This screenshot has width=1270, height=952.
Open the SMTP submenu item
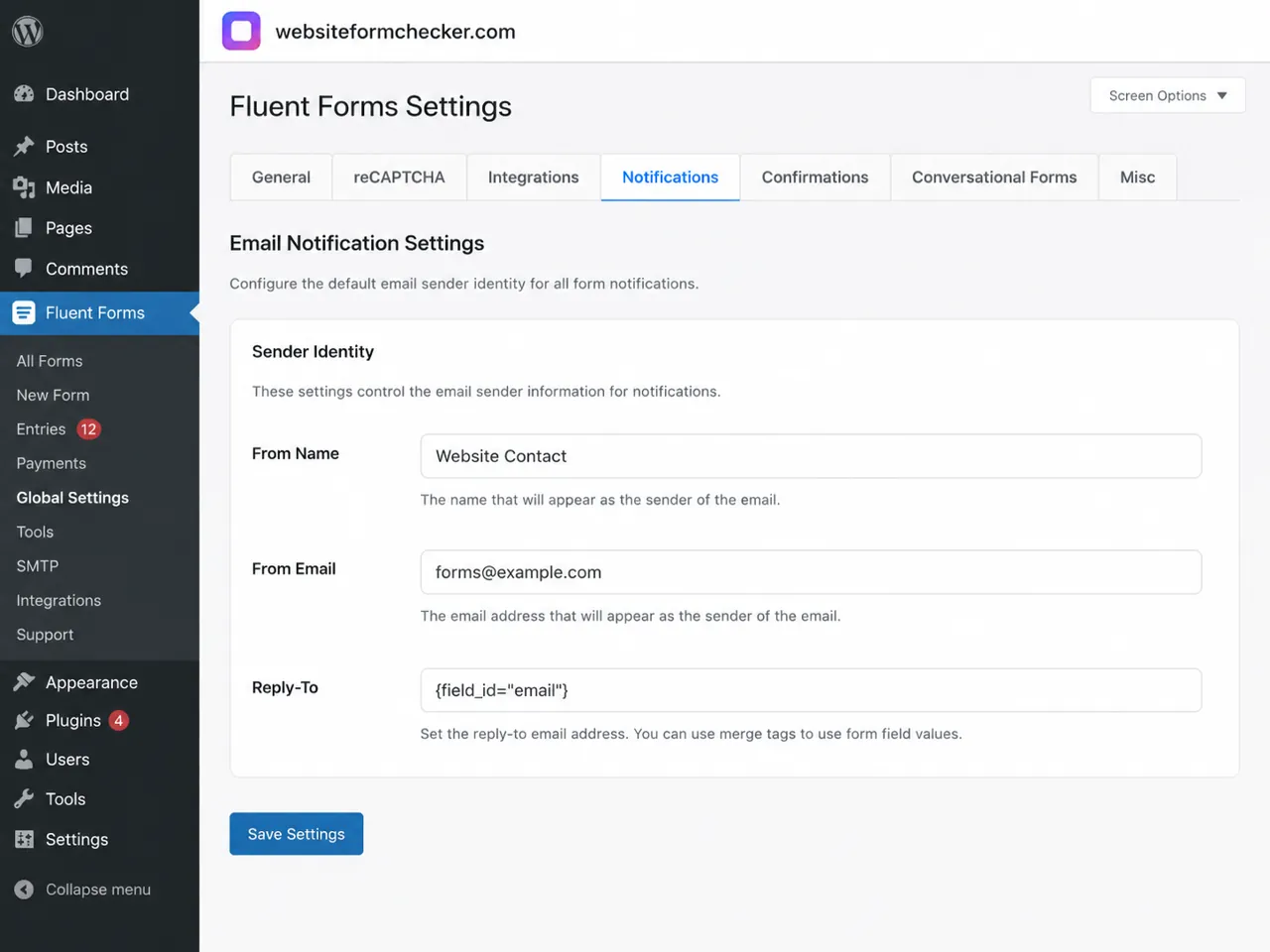(37, 566)
